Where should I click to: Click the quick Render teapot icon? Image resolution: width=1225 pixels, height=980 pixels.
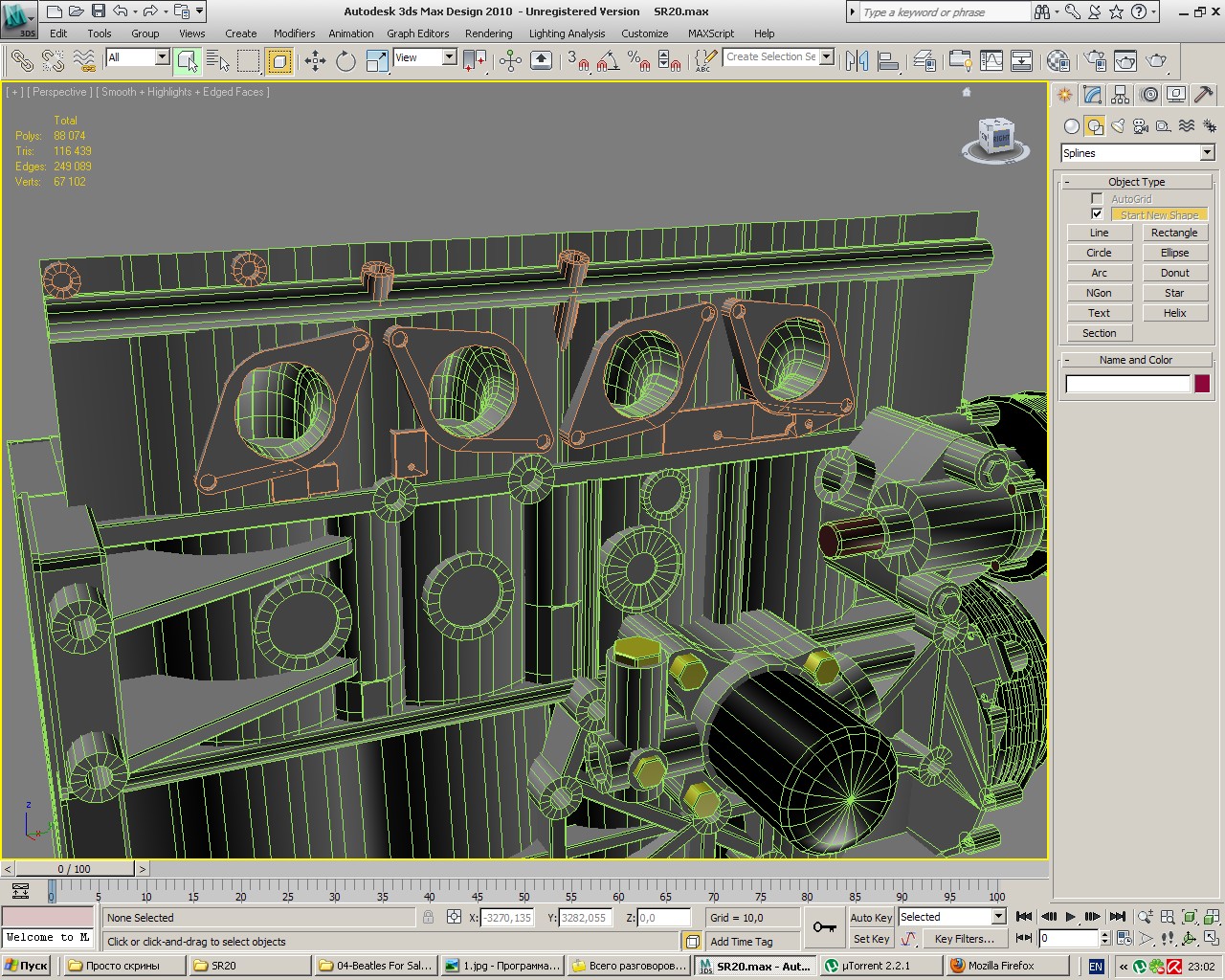1157,61
